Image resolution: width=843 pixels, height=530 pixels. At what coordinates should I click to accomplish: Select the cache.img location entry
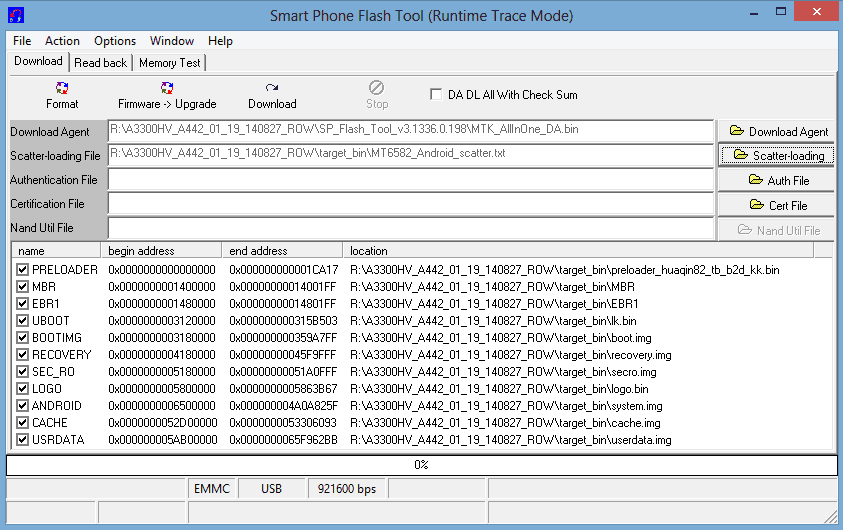[505, 423]
